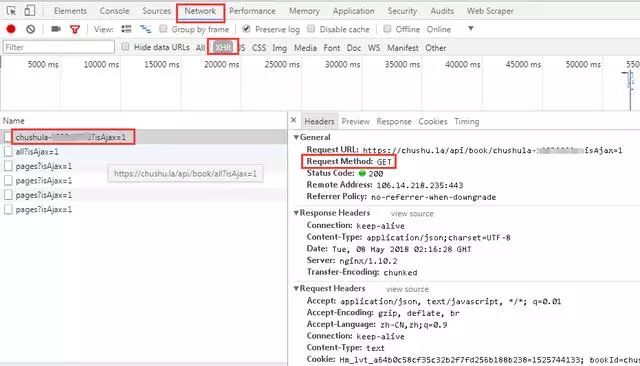640x366 pixels.
Task: Click the Status Code 200 value
Action: pyautogui.click(x=376, y=173)
